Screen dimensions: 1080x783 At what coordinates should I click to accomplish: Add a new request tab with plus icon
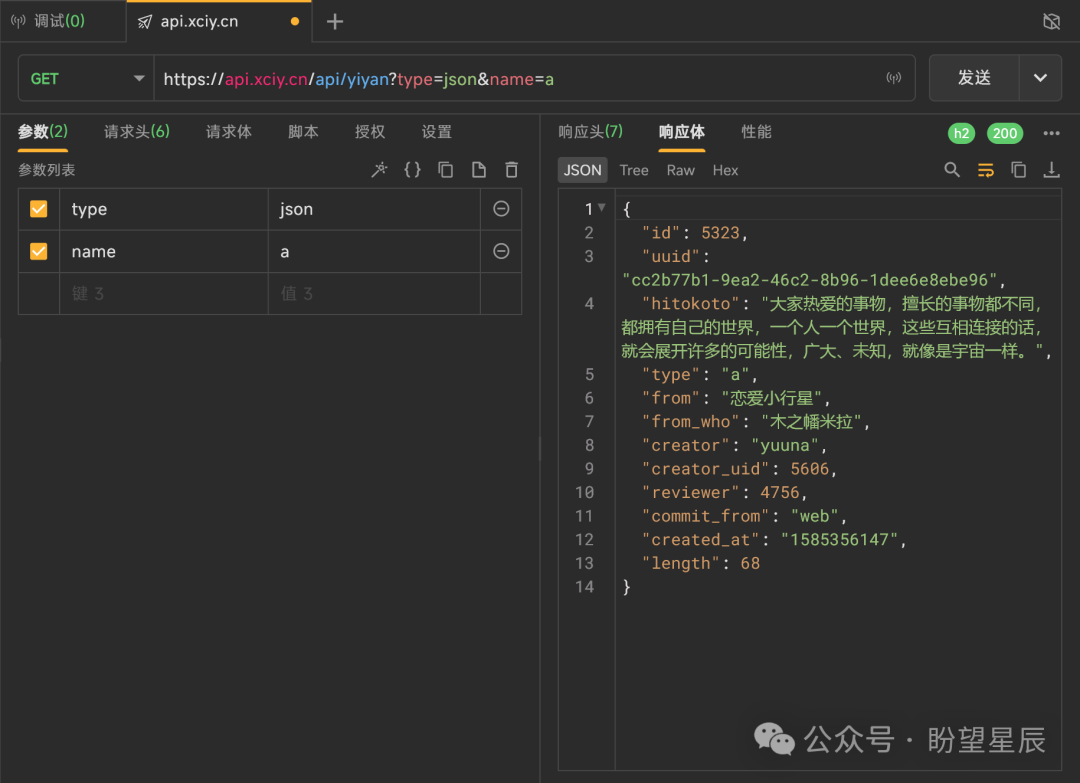(335, 22)
